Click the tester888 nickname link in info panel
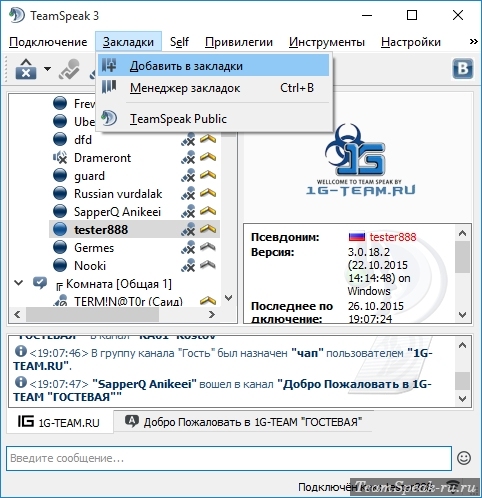Screen dimensions: 482x498 point(393,237)
